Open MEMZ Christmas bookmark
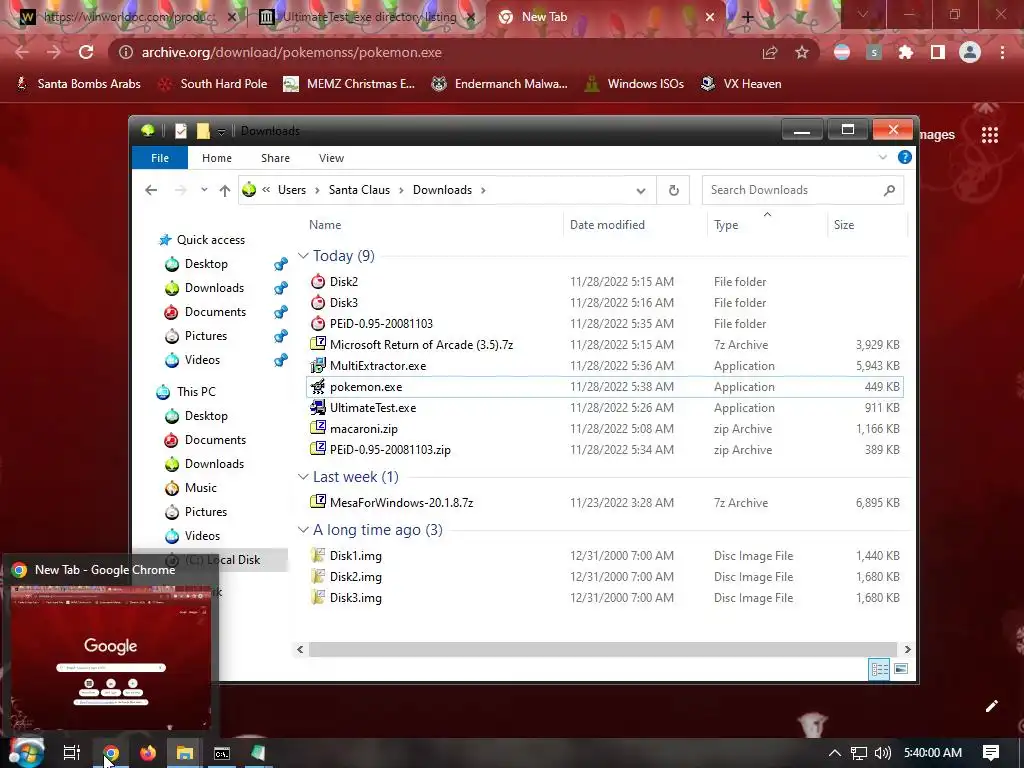Screen dimensions: 1024x768 pos(349,84)
